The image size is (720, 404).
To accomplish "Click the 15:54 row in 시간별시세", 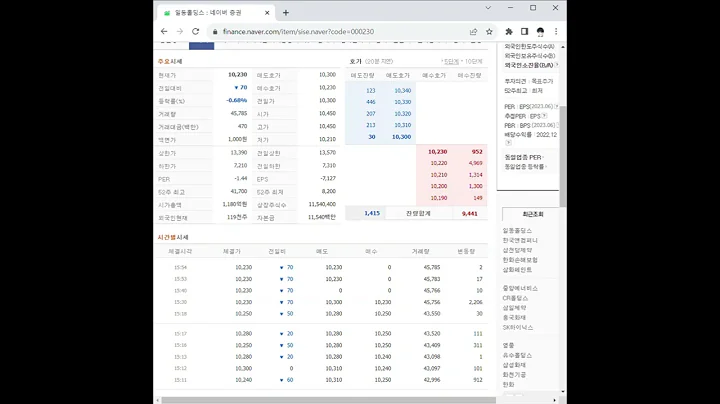I will (321, 267).
